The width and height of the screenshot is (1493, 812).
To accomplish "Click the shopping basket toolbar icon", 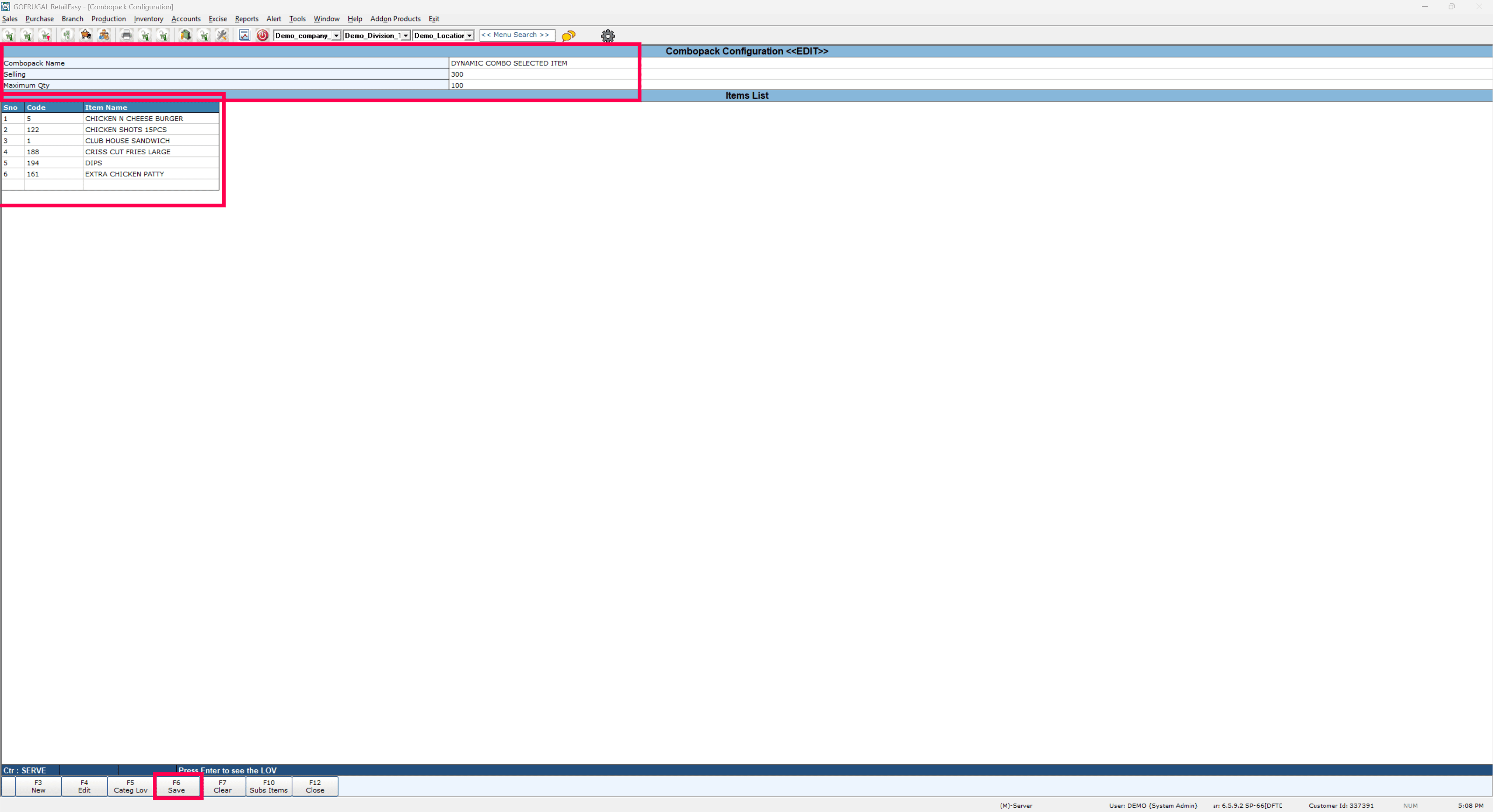I will [86, 35].
